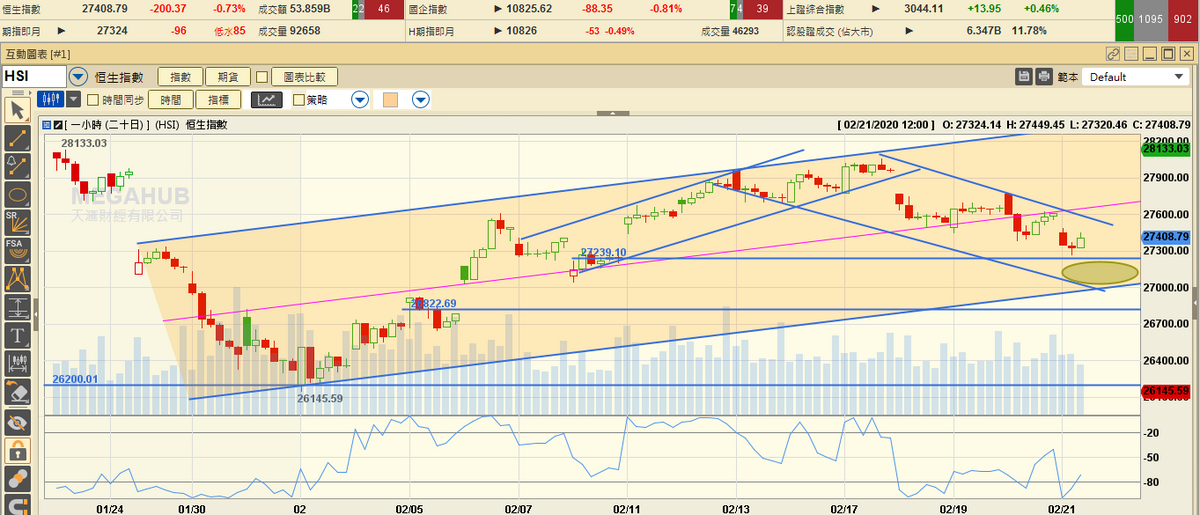Click the 指標 indicator button
This screenshot has height=515, width=1200.
[219, 100]
